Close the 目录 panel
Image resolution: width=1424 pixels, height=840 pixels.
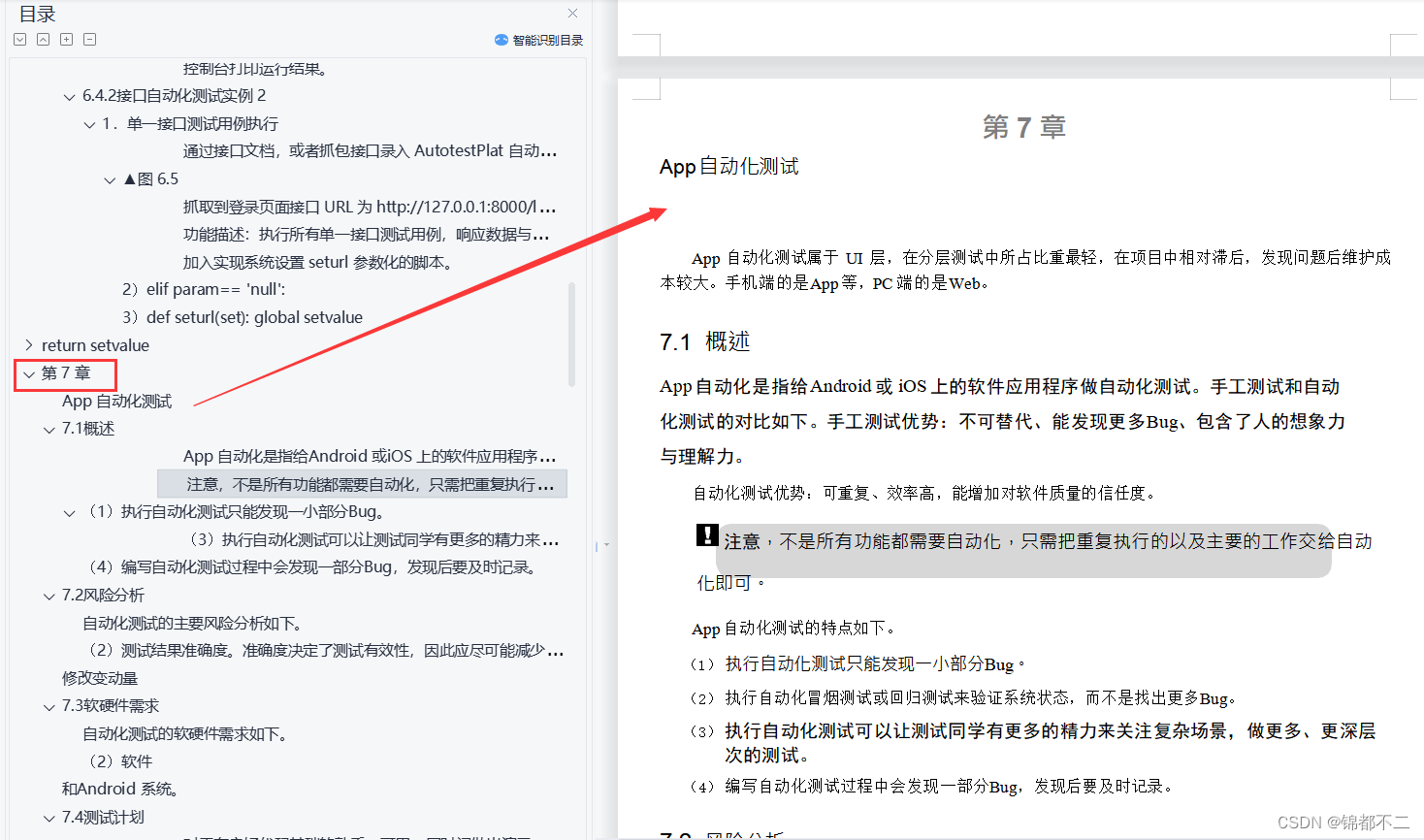coord(573,14)
